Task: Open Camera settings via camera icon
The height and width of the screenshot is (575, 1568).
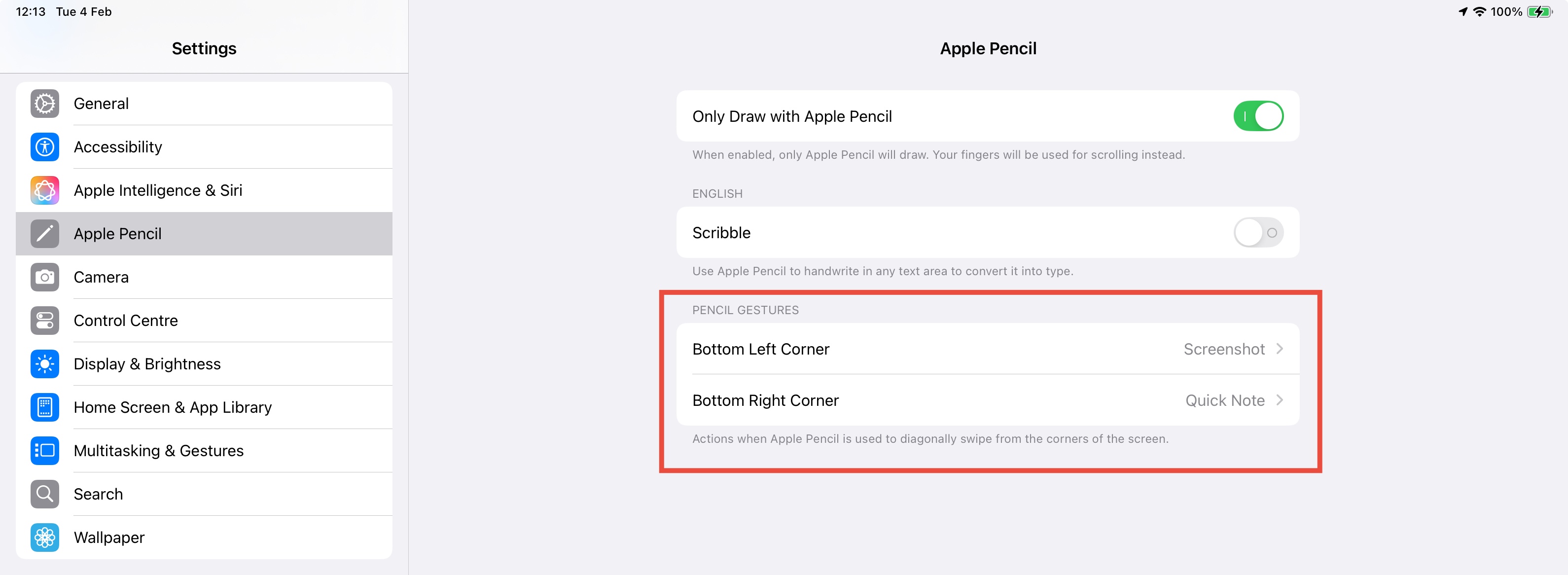Action: 44,277
